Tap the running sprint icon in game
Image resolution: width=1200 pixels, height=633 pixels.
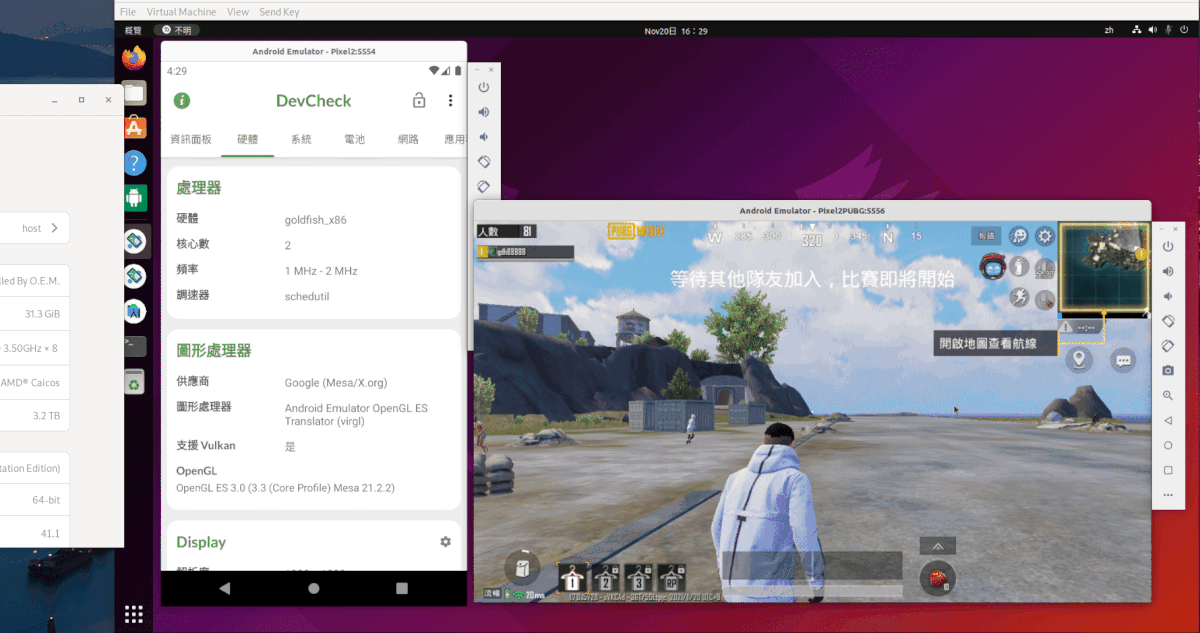coord(1019,297)
